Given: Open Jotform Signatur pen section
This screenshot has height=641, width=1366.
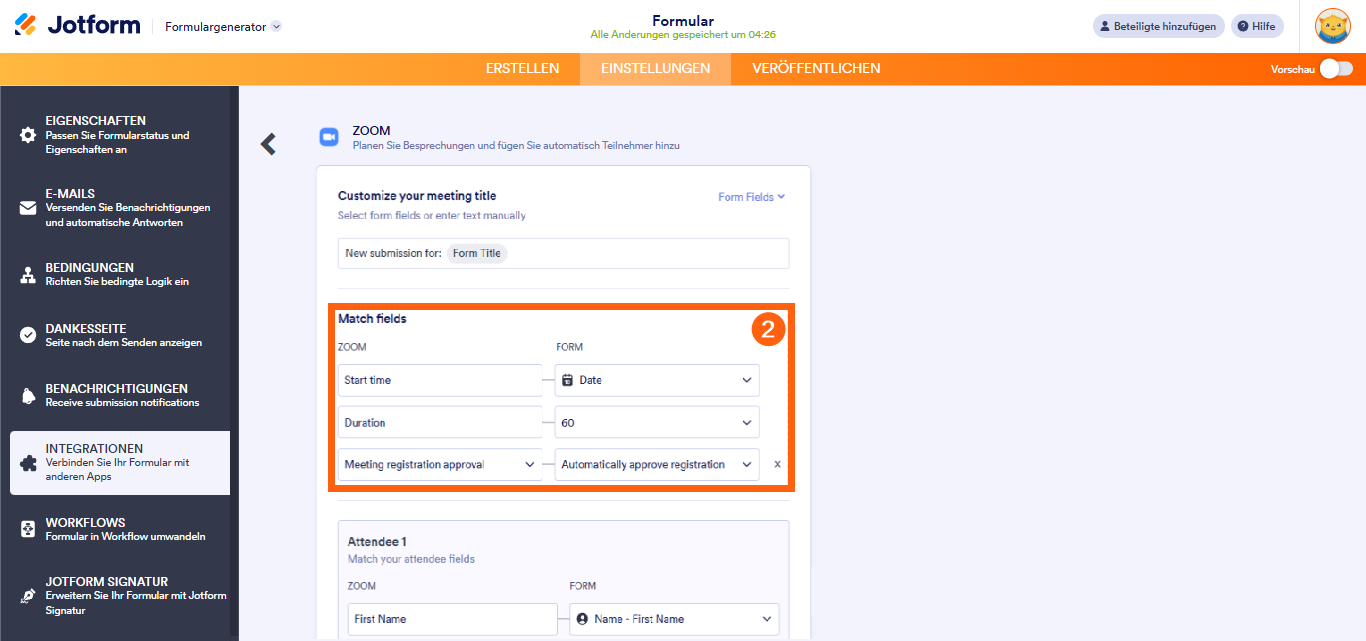Looking at the screenshot, I should pos(28,595).
